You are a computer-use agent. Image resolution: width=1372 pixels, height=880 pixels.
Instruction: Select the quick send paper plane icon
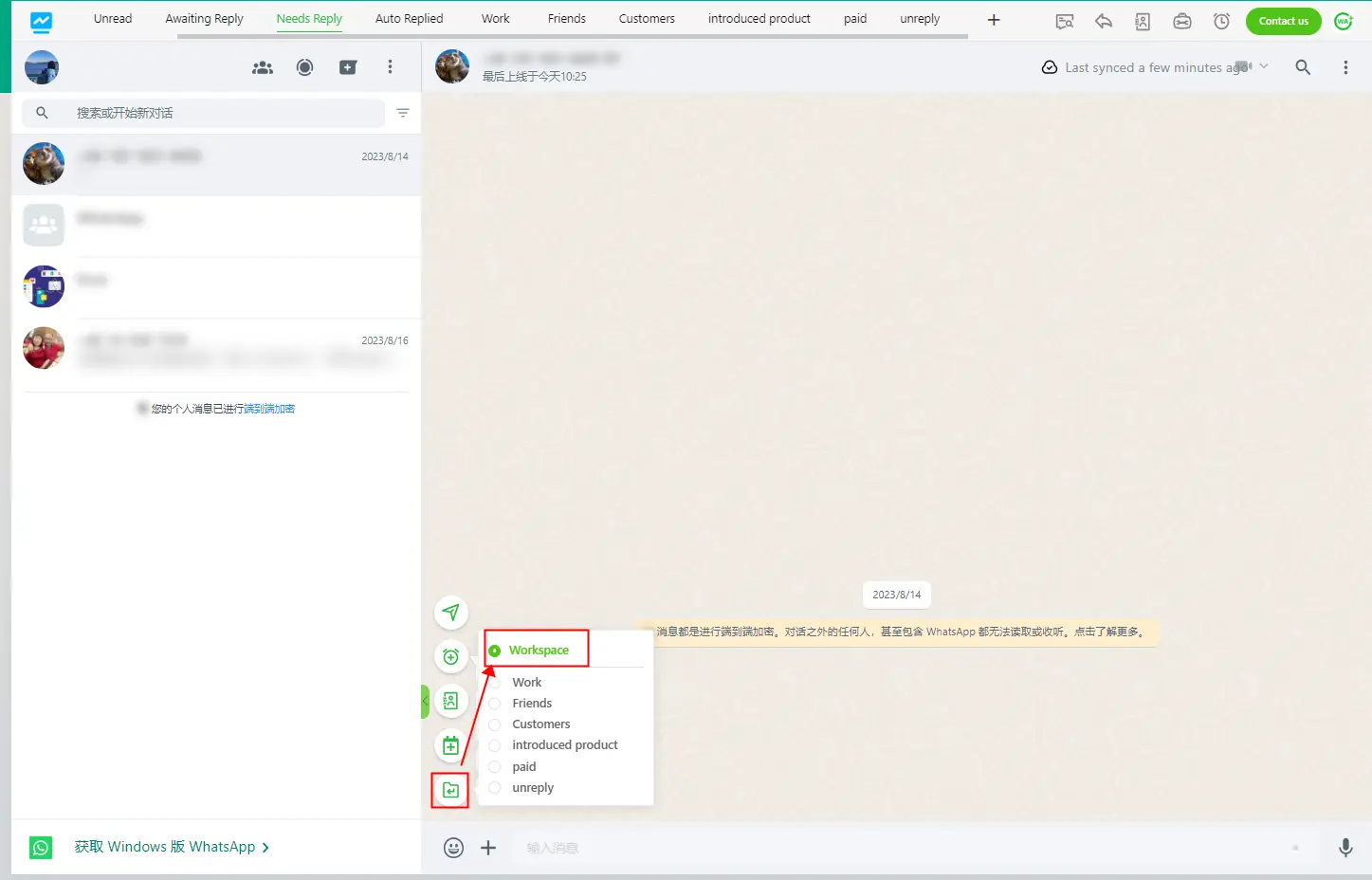451,613
